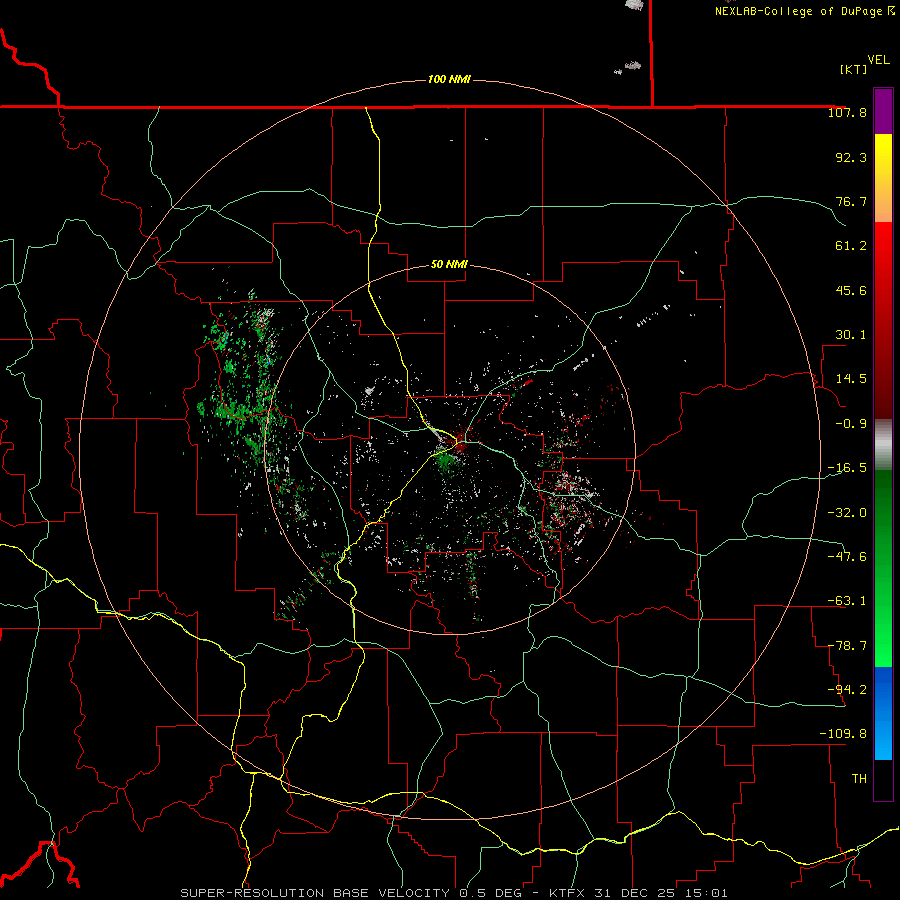Image resolution: width=900 pixels, height=900 pixels.
Task: Click the NEXLAB-College of DuPage watermark text
Action: pyautogui.click(x=804, y=11)
